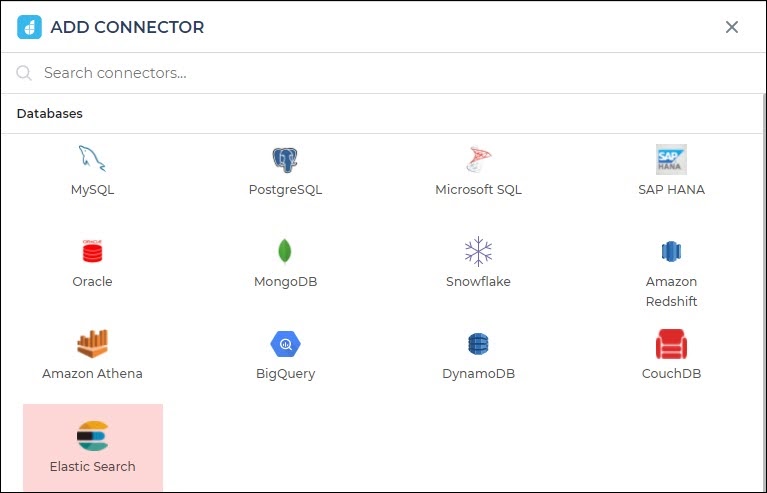Choose the DynamoDB blue database icon
The width and height of the screenshot is (767, 493).
[x=478, y=343]
